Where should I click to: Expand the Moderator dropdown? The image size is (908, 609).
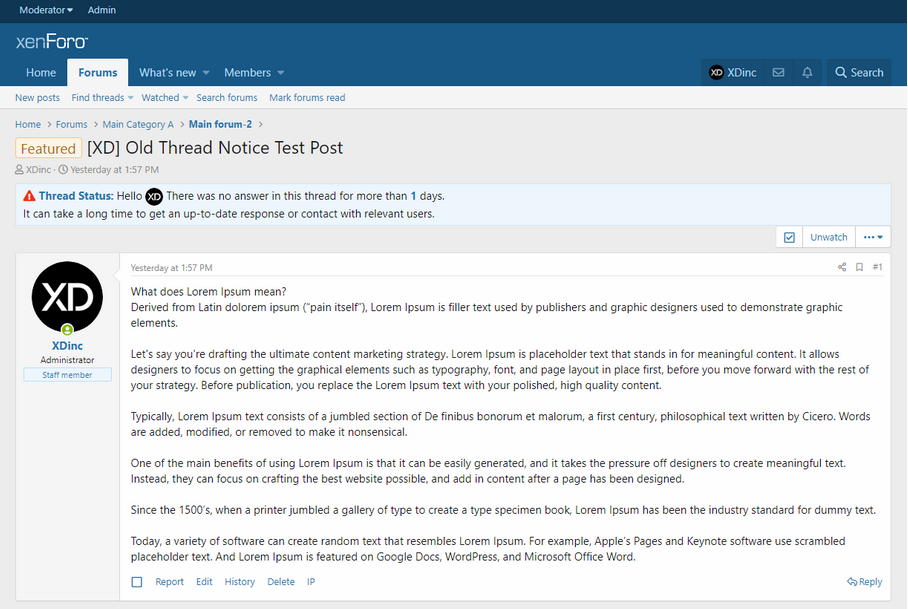46,10
